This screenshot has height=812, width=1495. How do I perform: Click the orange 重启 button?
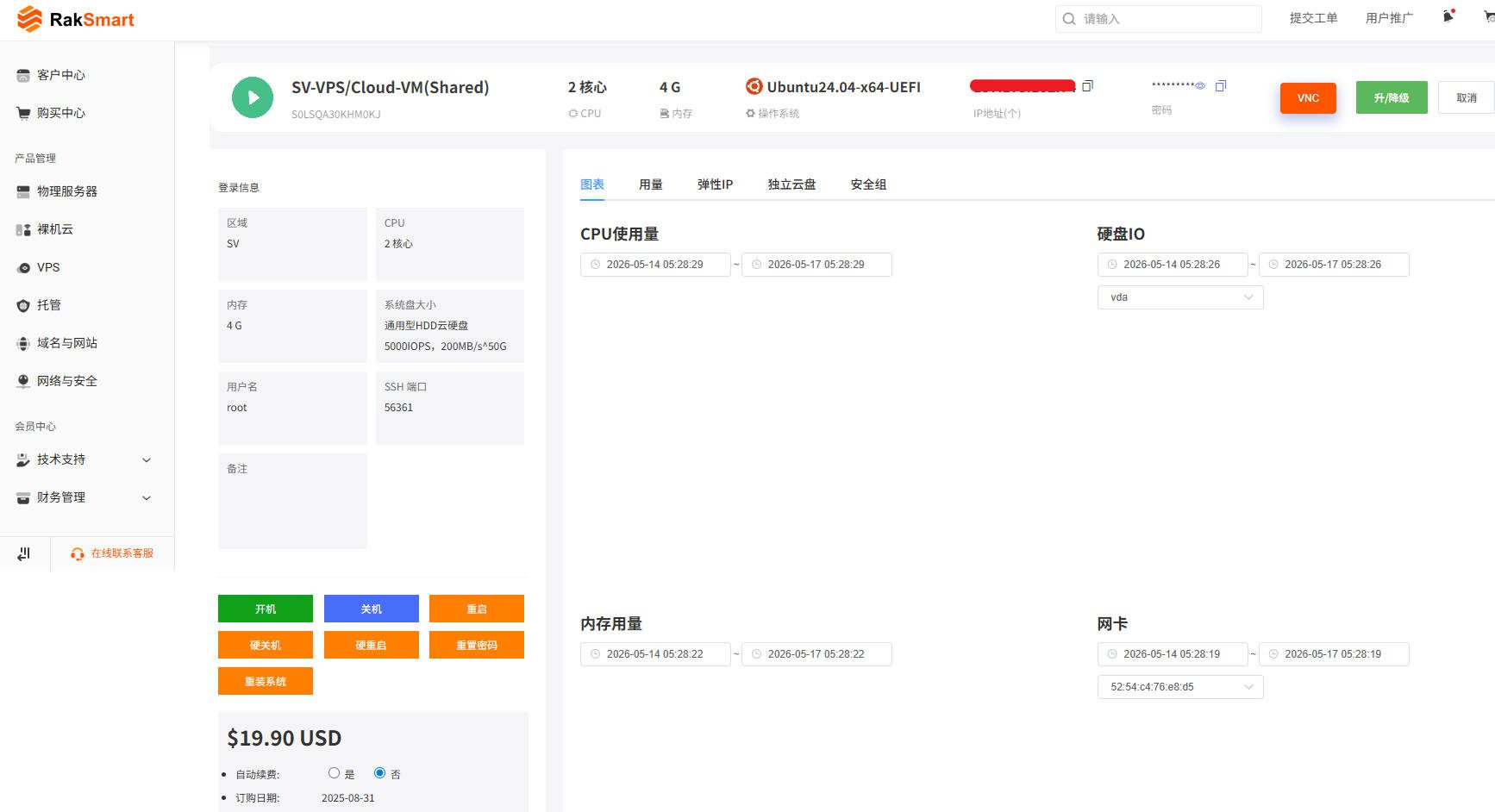tap(477, 609)
